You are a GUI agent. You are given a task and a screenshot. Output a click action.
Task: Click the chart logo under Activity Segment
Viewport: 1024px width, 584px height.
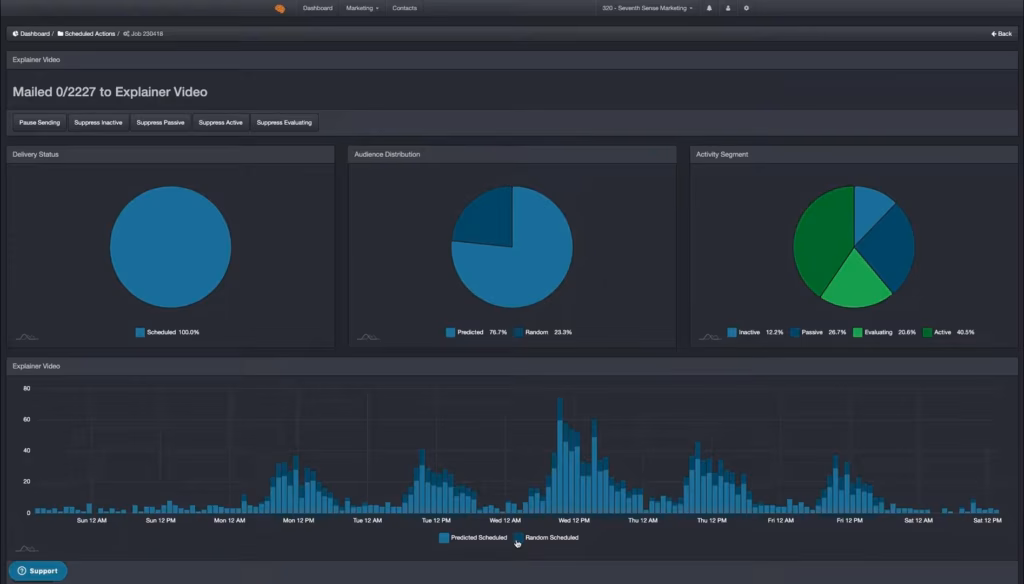tap(710, 337)
